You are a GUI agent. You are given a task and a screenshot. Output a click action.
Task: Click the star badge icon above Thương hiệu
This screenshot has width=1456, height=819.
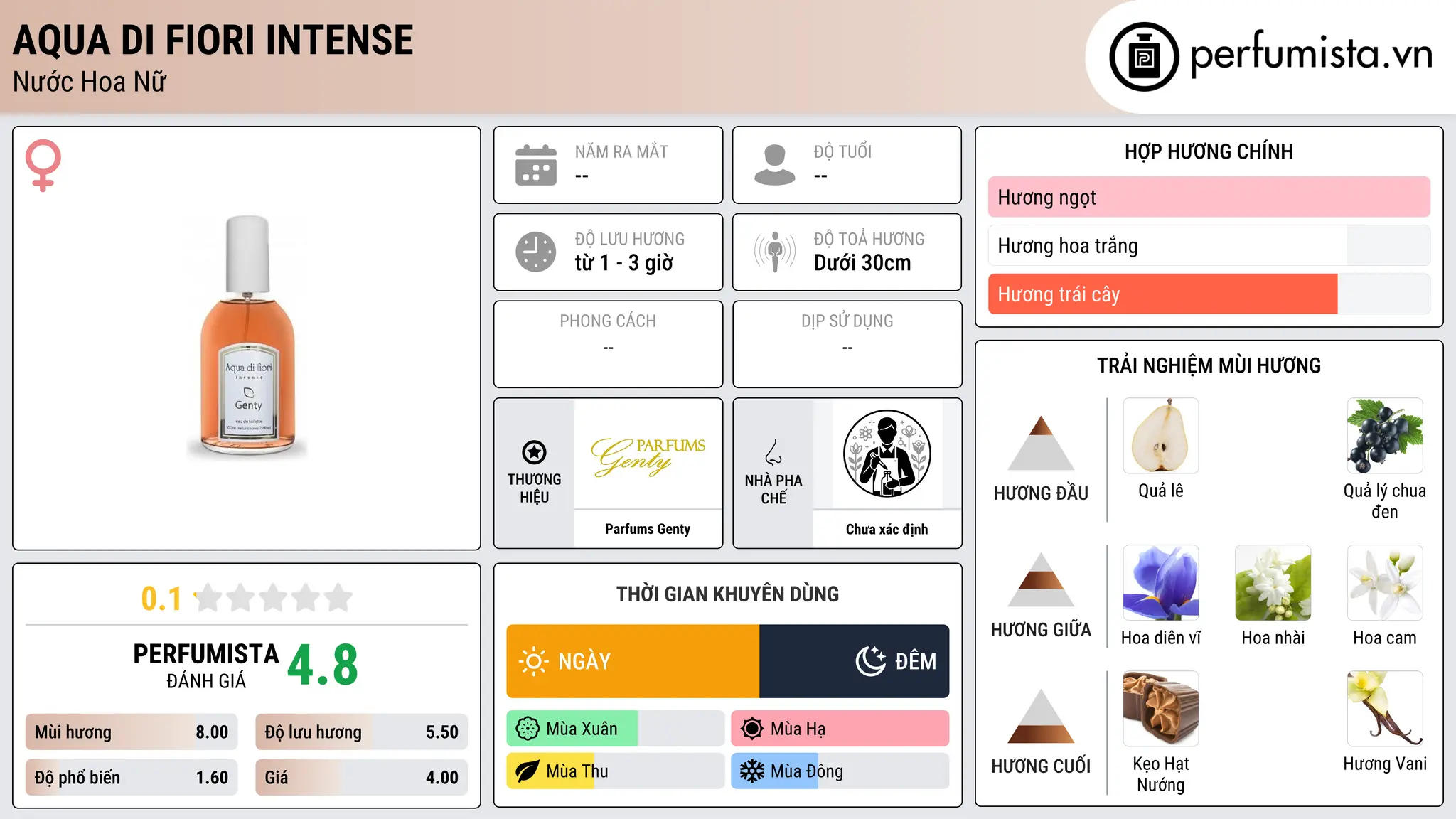click(x=534, y=452)
